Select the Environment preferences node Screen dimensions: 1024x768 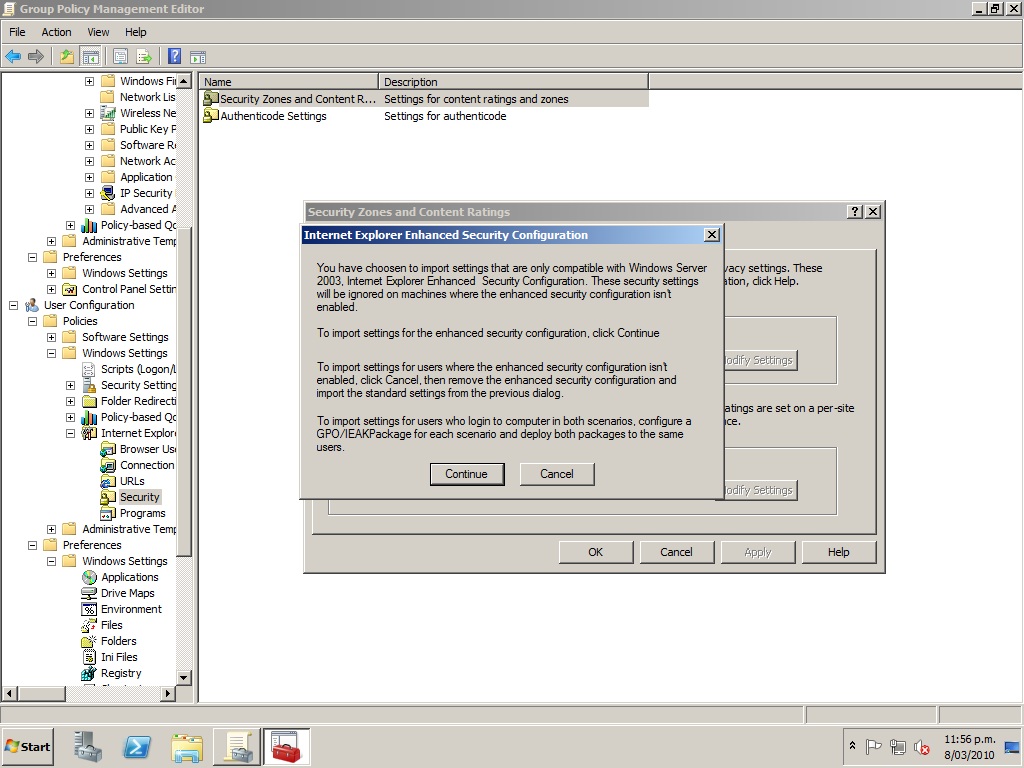131,609
